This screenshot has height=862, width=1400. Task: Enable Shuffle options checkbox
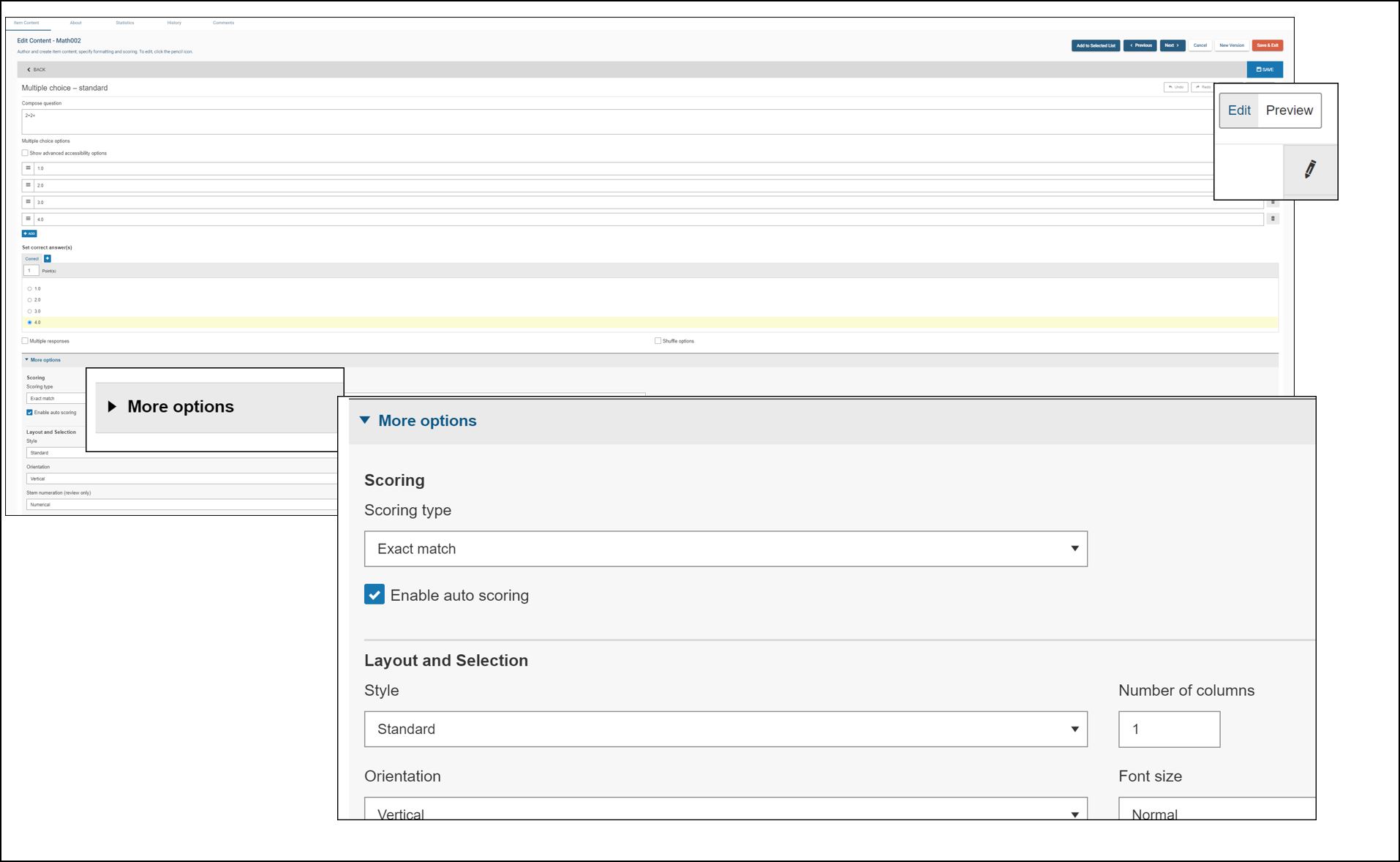[658, 341]
